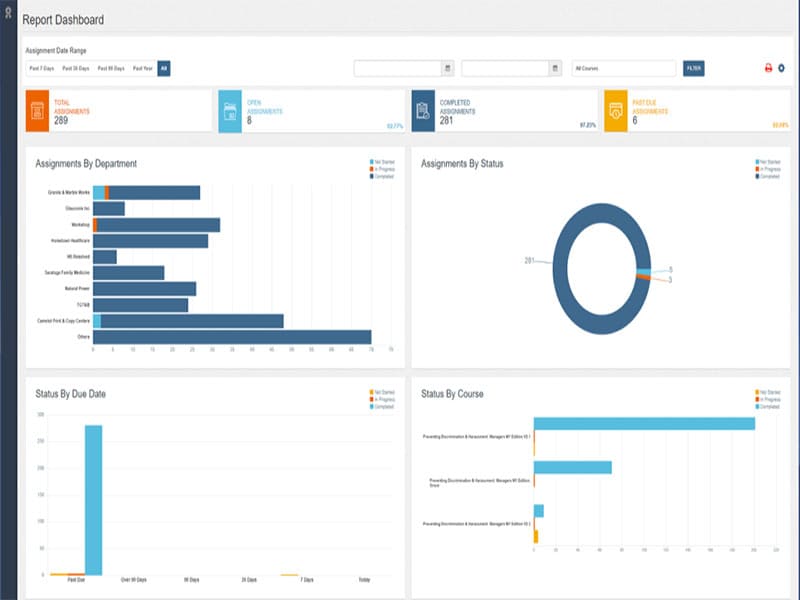800x600 pixels.
Task: Select the Past Year range tab
Action: coord(143,68)
